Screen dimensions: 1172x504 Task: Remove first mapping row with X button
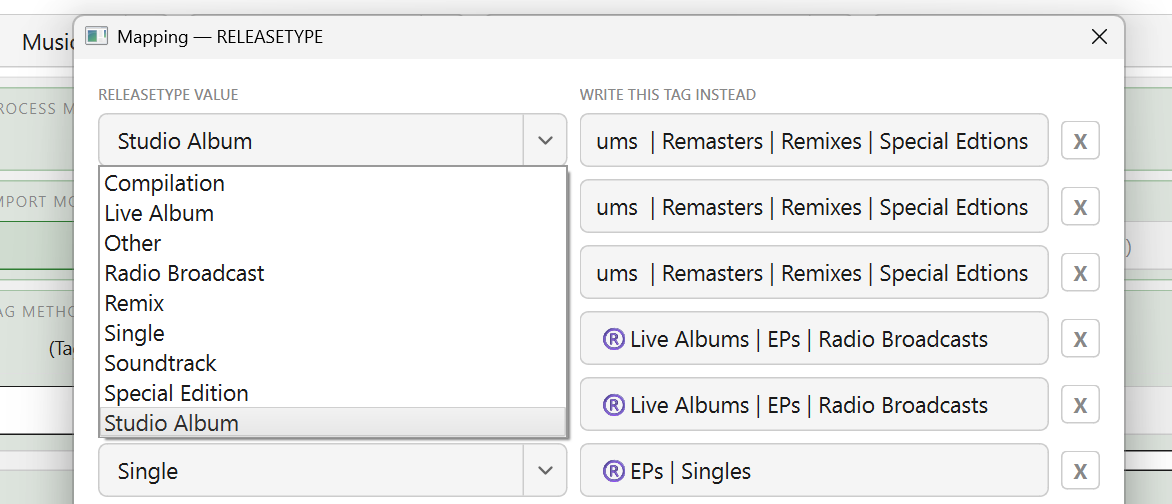[1080, 141]
